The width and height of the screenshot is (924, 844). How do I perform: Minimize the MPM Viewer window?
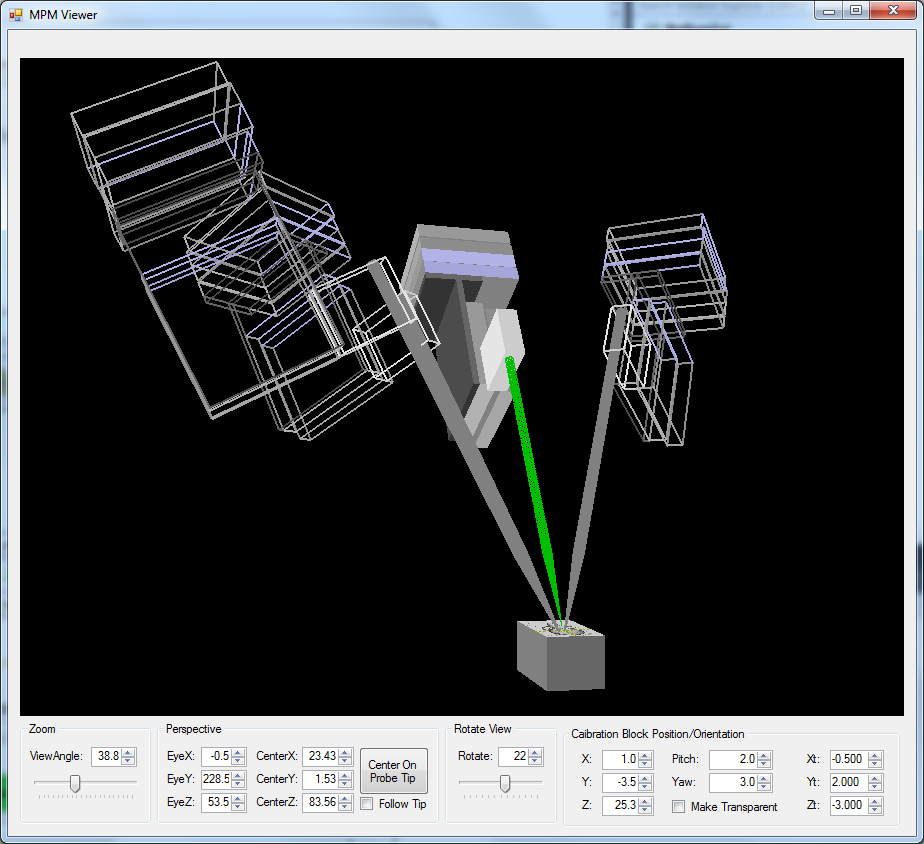(829, 11)
